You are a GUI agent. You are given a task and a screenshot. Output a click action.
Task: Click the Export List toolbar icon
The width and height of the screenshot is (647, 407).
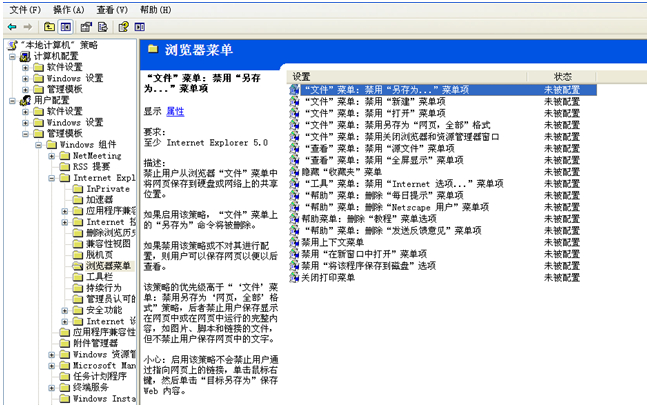click(x=103, y=26)
